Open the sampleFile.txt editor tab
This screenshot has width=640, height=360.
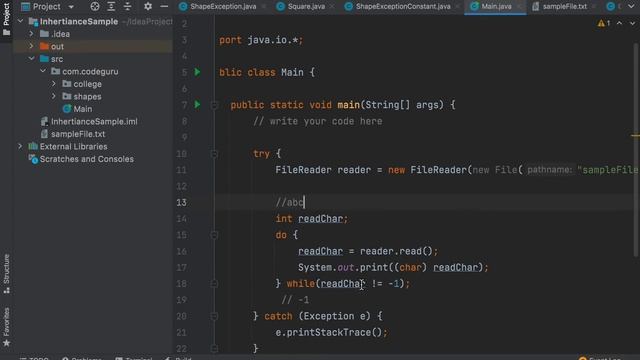tap(564, 7)
